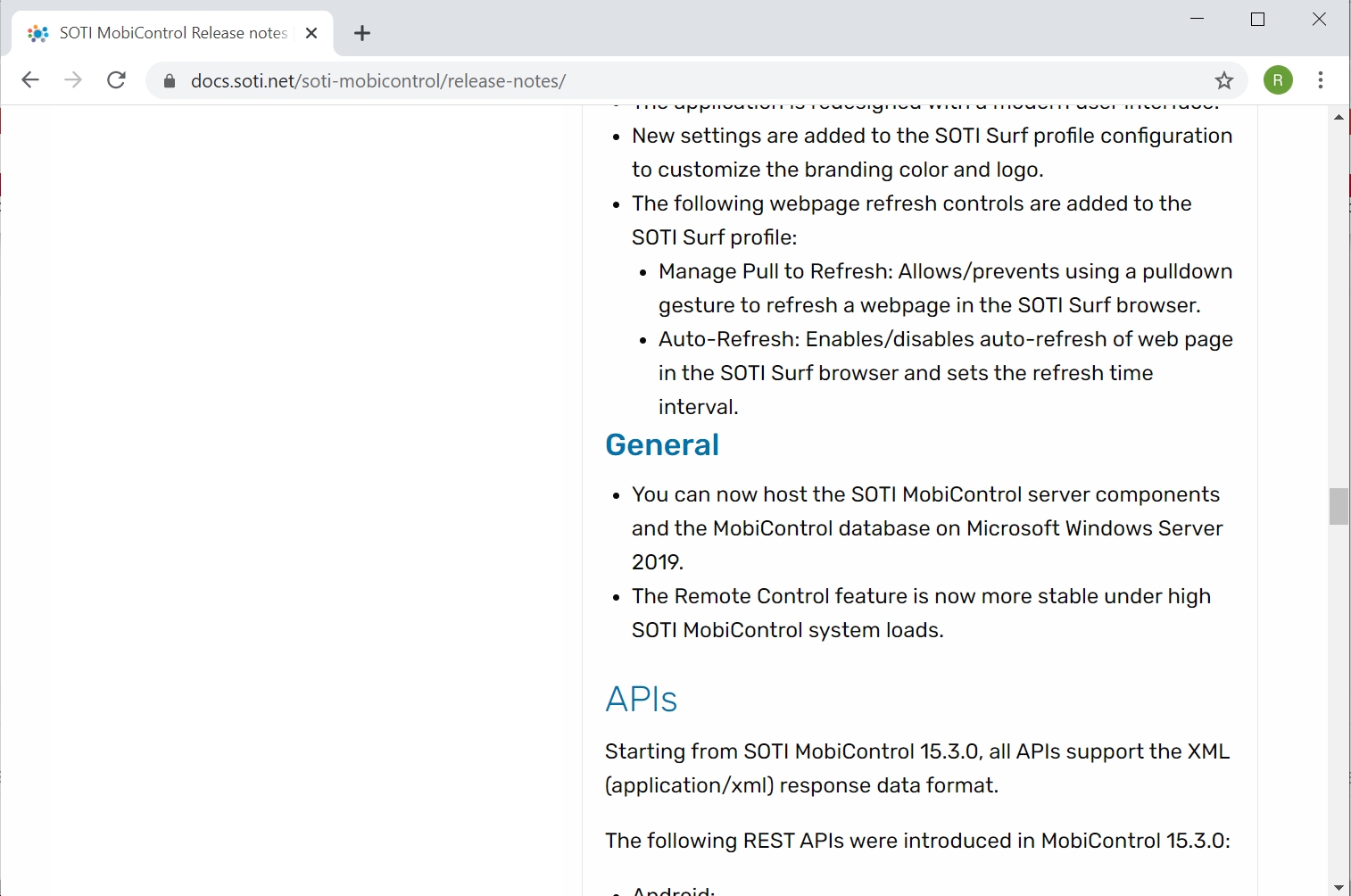This screenshot has width=1351, height=896.
Task: Reload the release notes page
Action: point(116,80)
